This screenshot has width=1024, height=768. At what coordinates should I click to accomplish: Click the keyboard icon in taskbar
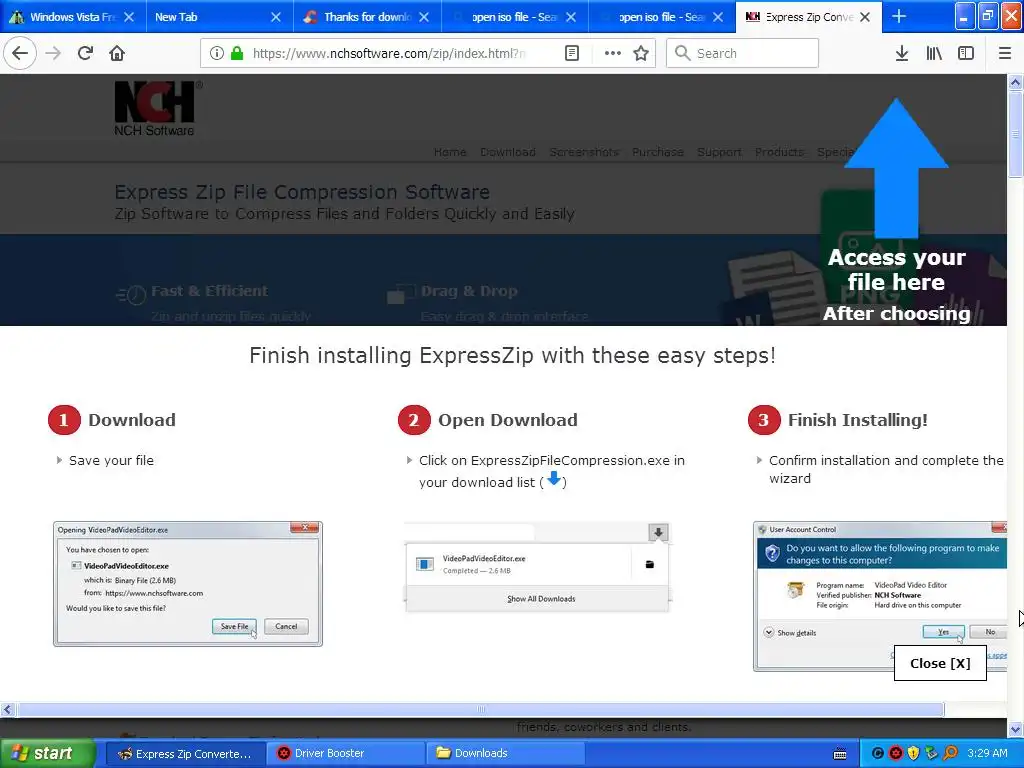(x=840, y=754)
